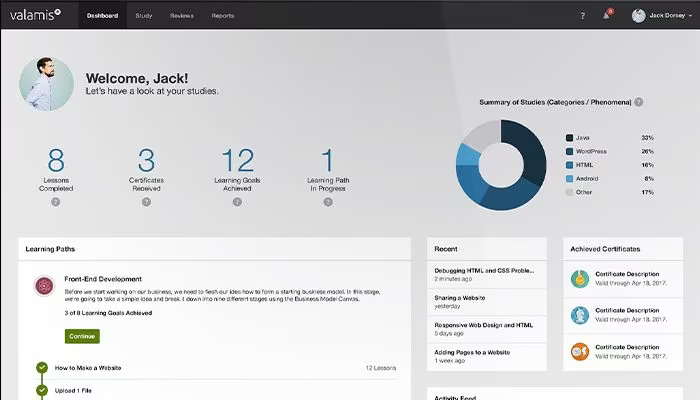
Task: Click the orange certificate badge icon
Action: (x=580, y=352)
